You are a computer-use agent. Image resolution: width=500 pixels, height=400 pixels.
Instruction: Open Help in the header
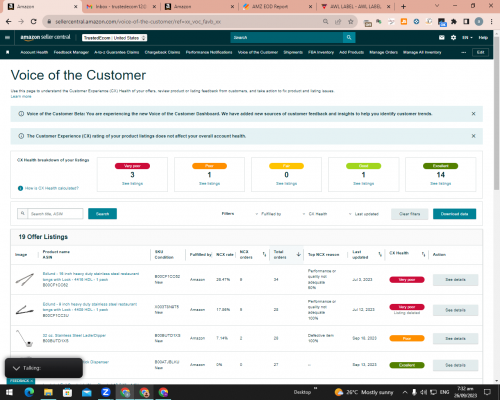483,38
